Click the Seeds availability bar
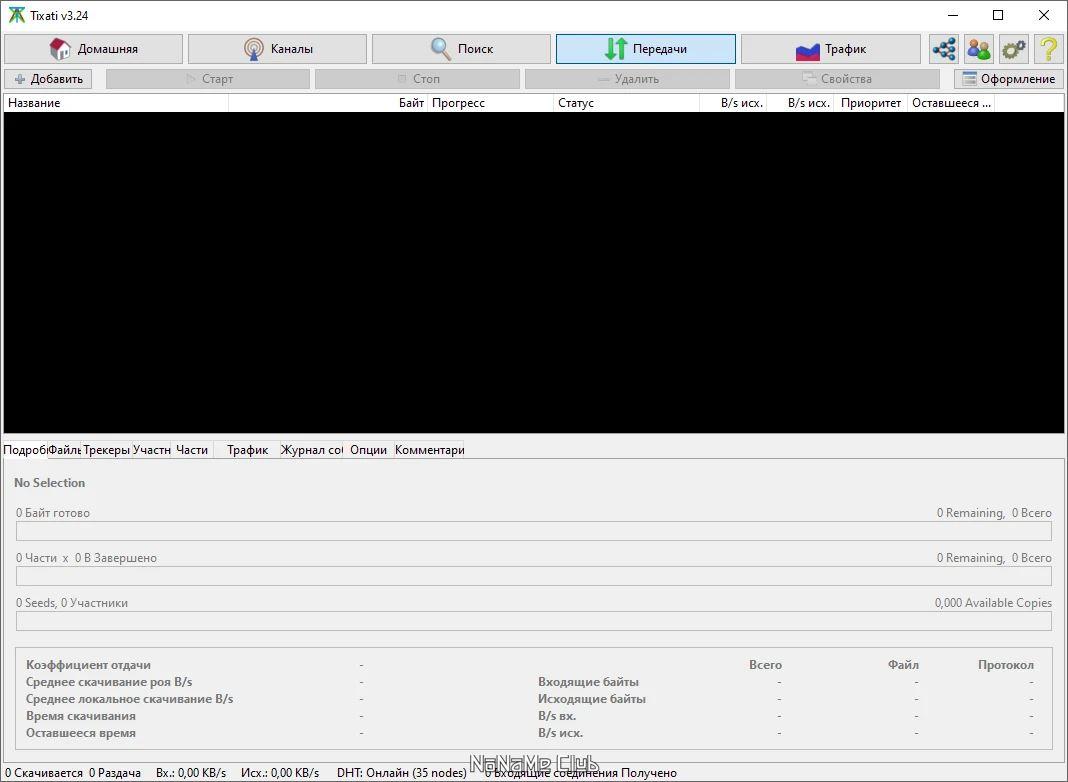The width and height of the screenshot is (1068, 782). point(533,621)
